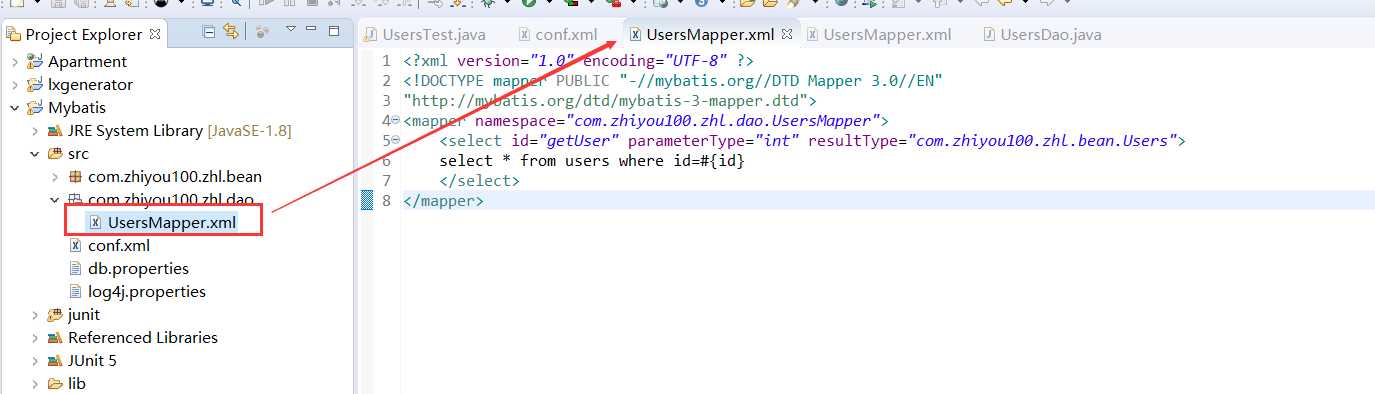Select the Mybatis project in the tree
Image resolution: width=1375 pixels, height=394 pixels.
(76, 108)
